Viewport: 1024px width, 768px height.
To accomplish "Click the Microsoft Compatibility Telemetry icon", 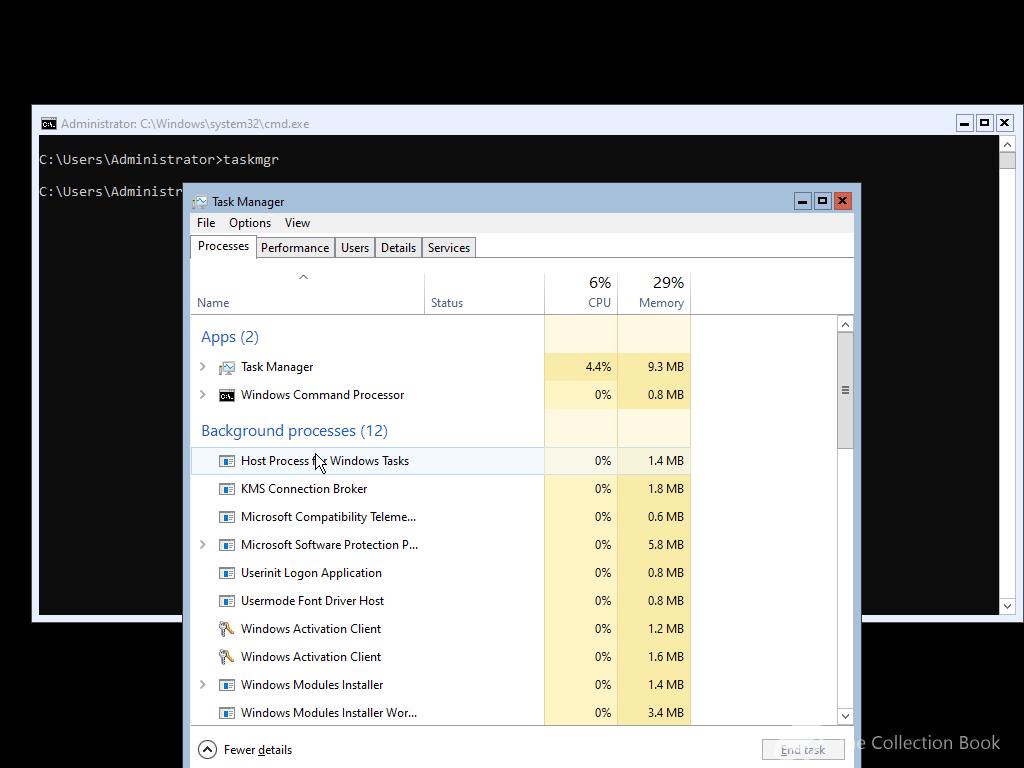I will click(227, 517).
